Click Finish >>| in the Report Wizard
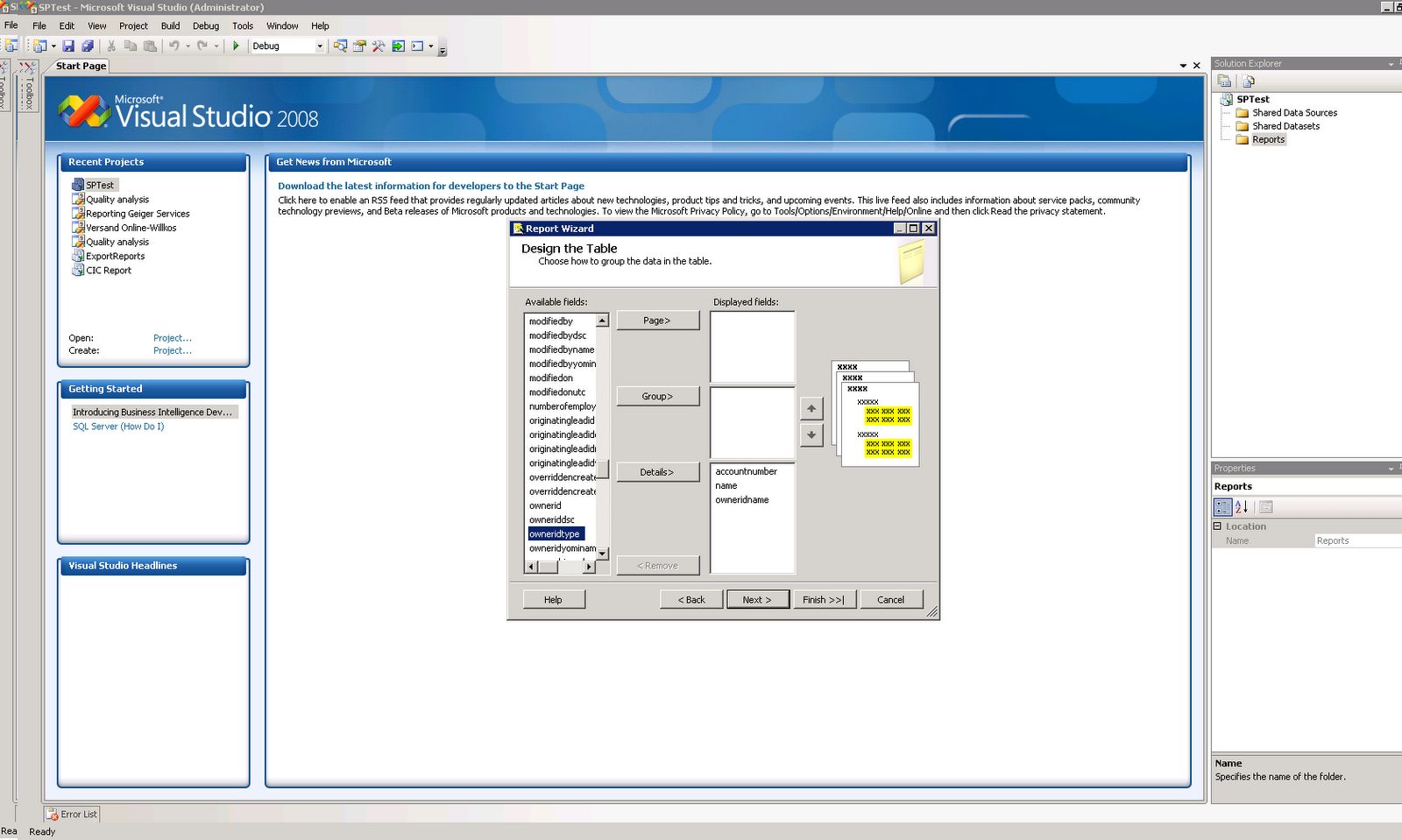Screen dimensions: 1402x840 tap(825, 599)
